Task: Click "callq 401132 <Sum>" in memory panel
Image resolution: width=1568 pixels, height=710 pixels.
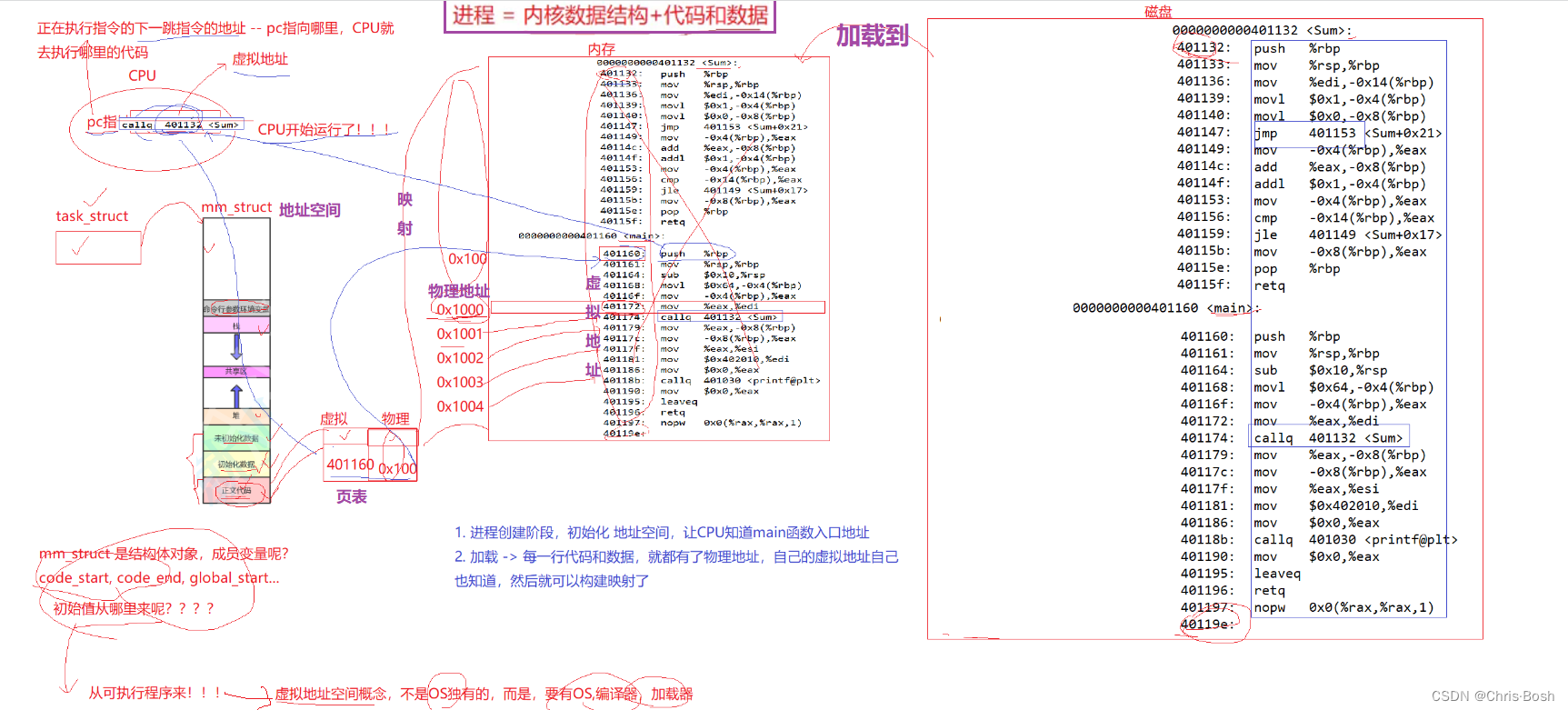Action: [718, 317]
